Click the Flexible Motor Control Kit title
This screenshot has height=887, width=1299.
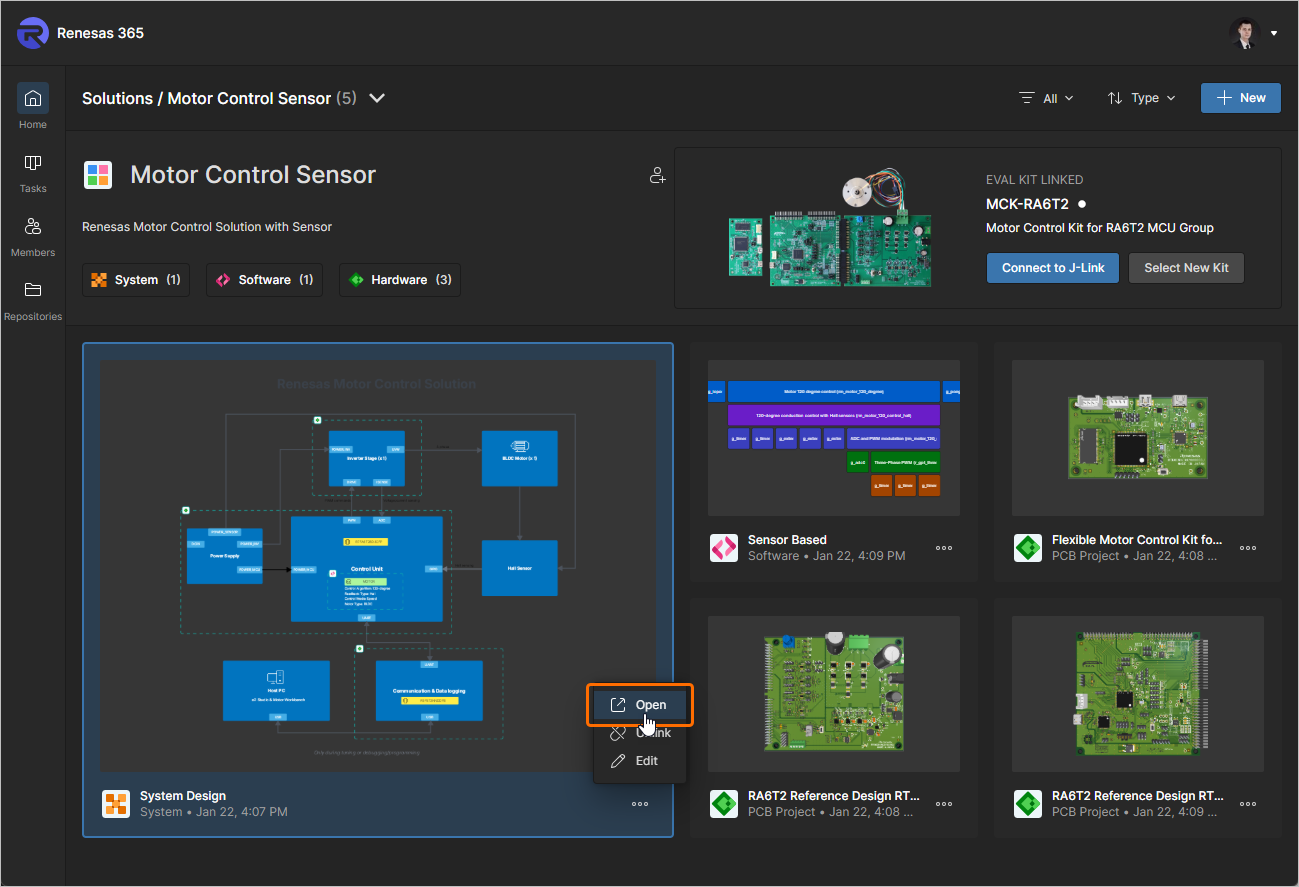tap(1137, 540)
